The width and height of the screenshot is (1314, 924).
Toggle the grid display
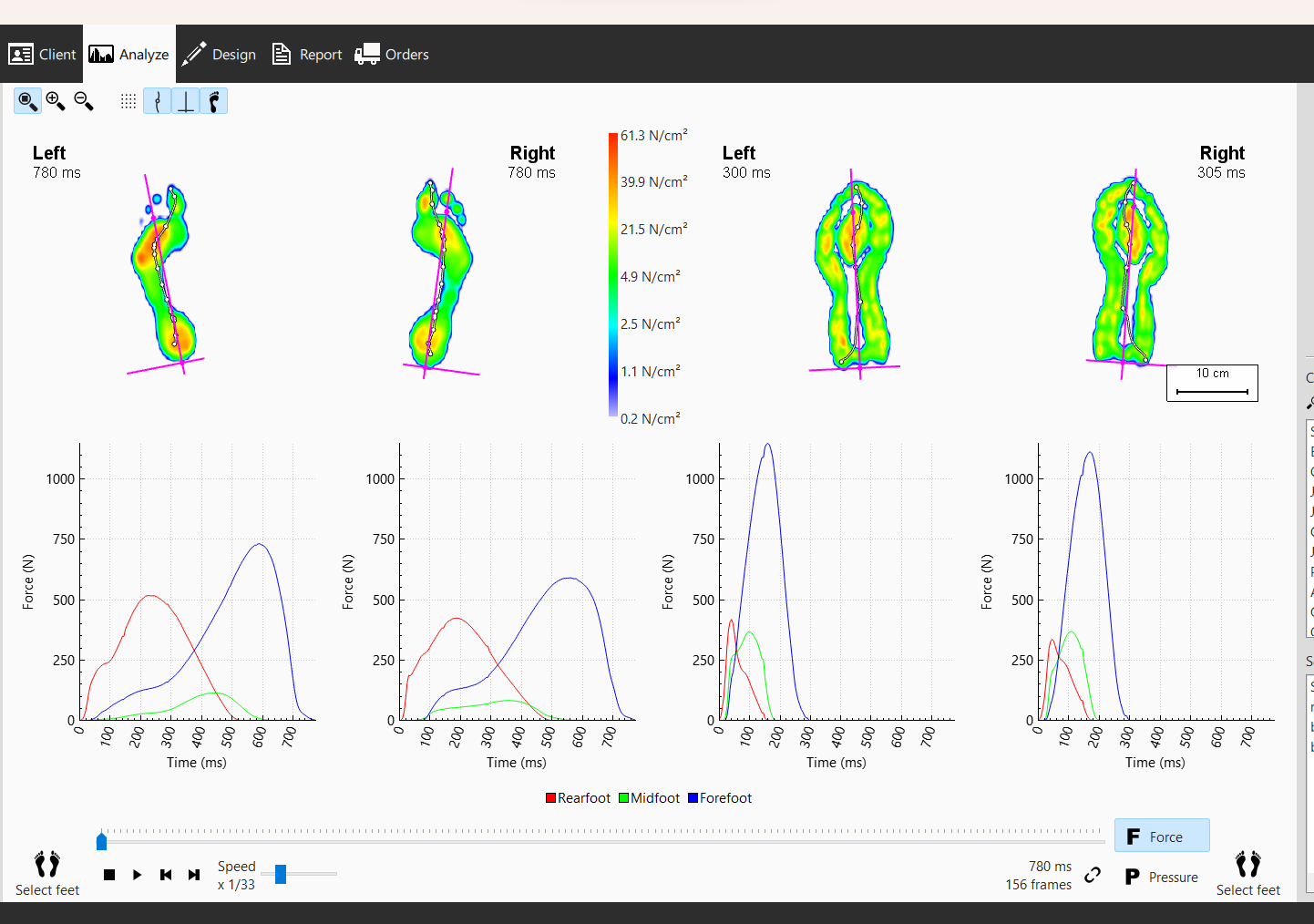click(128, 101)
